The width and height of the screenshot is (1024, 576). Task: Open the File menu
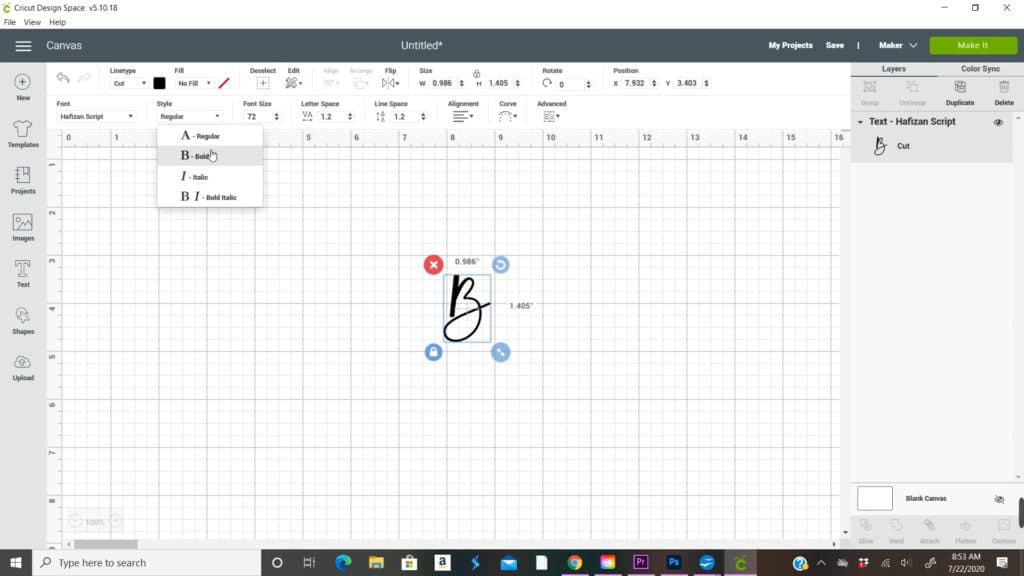10,22
